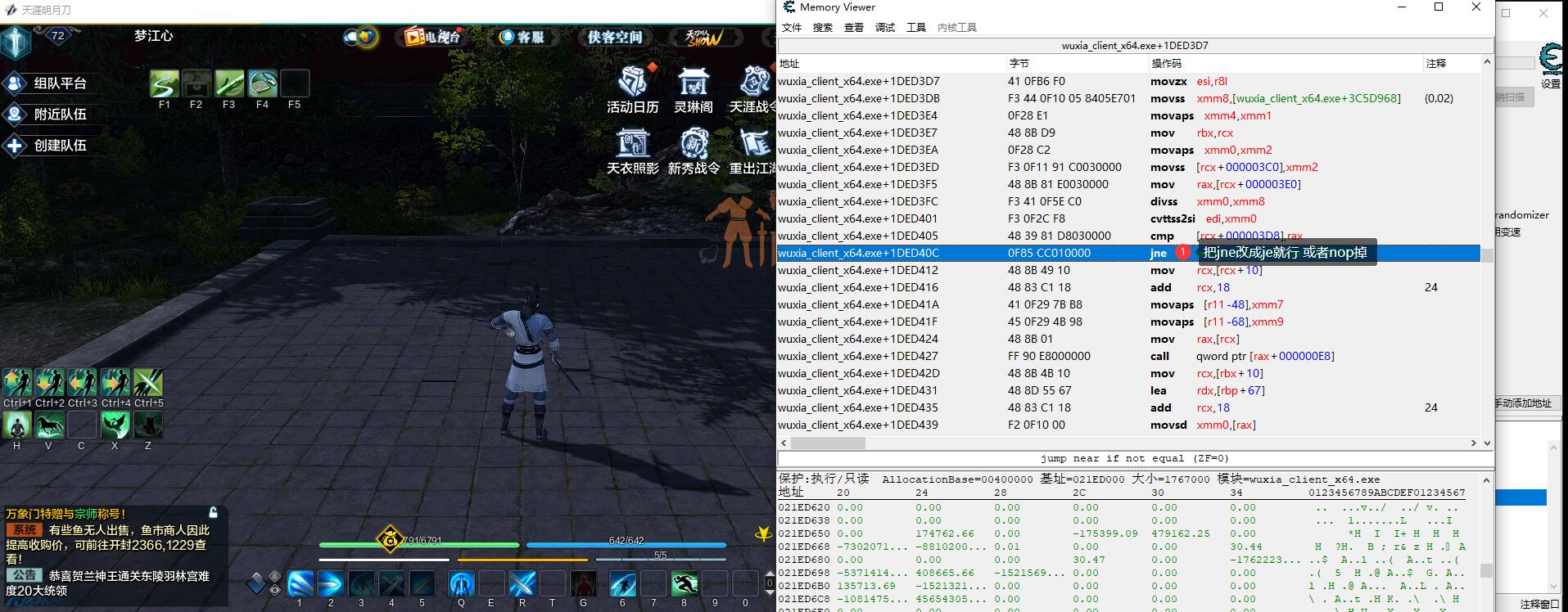
Task: Trigger the Ctrl+4 action icon
Action: 115,382
